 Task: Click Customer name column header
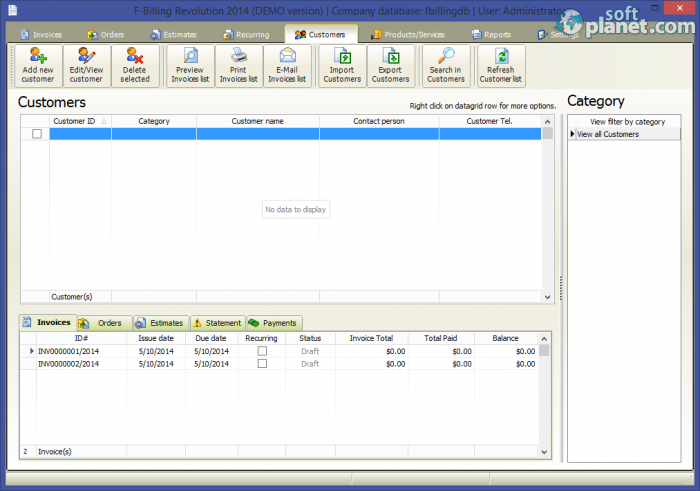click(x=257, y=121)
